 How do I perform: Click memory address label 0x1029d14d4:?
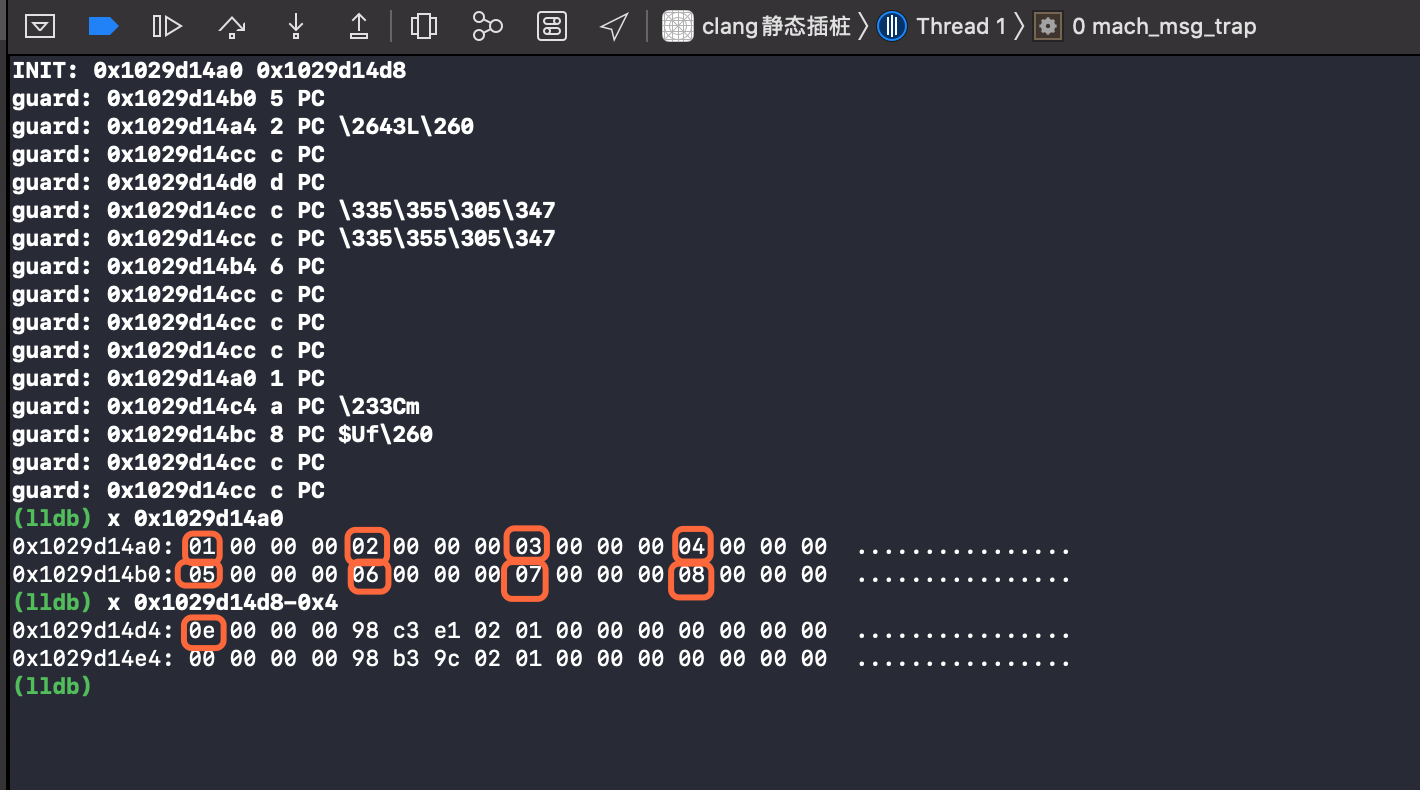[94, 631]
